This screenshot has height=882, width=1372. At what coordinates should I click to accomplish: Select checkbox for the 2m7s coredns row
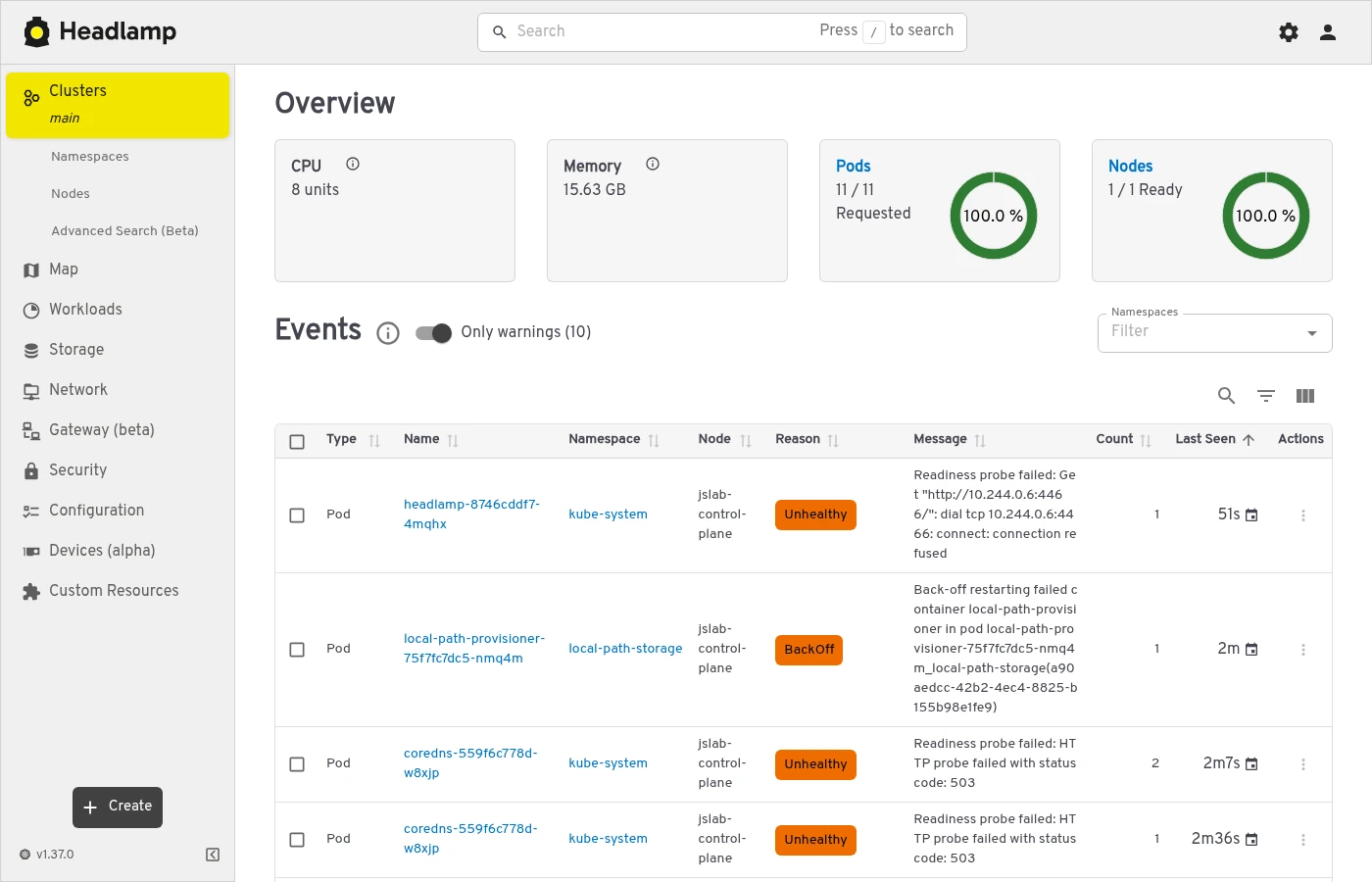297,764
